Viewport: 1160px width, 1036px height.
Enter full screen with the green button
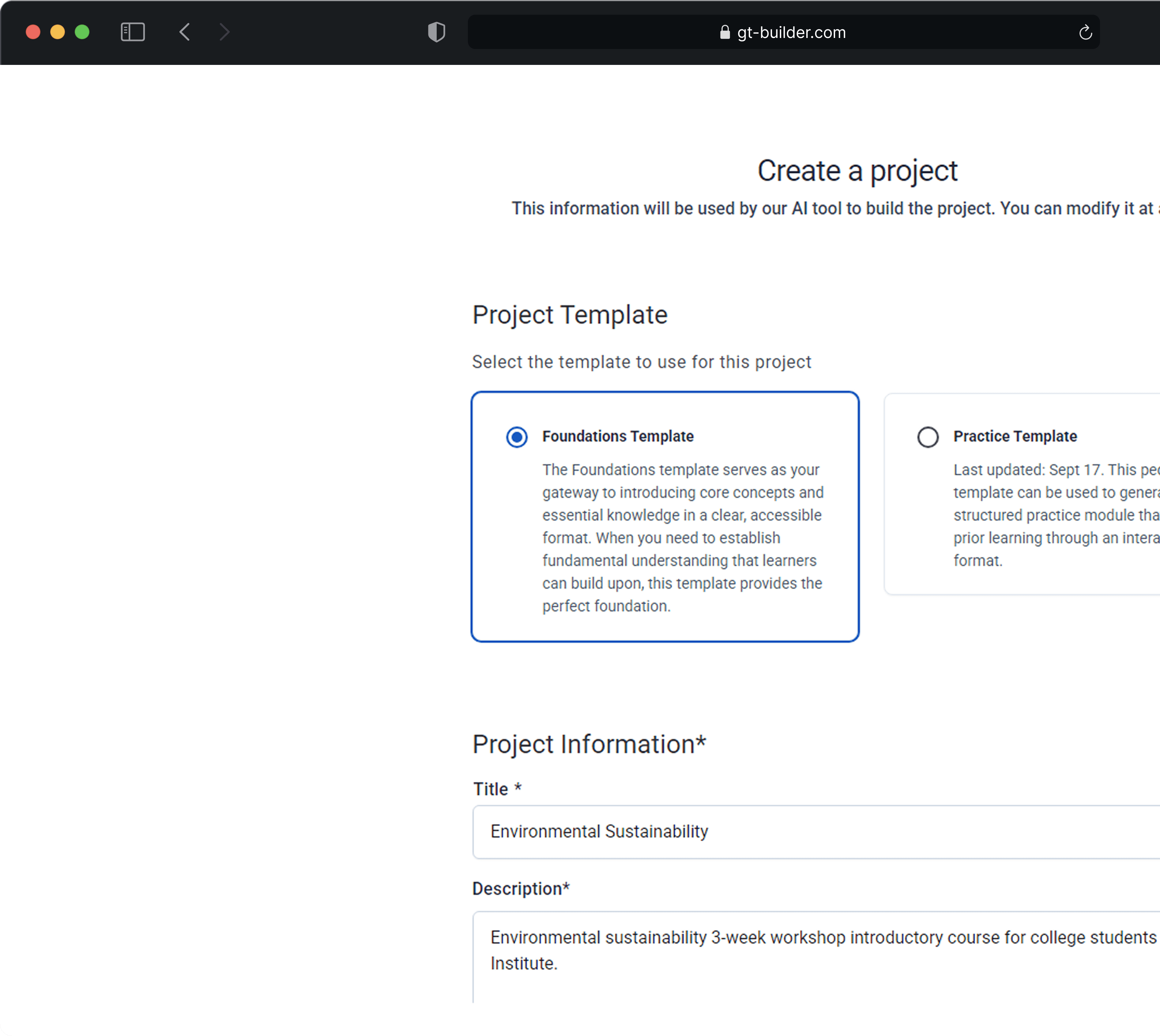pyautogui.click(x=82, y=32)
